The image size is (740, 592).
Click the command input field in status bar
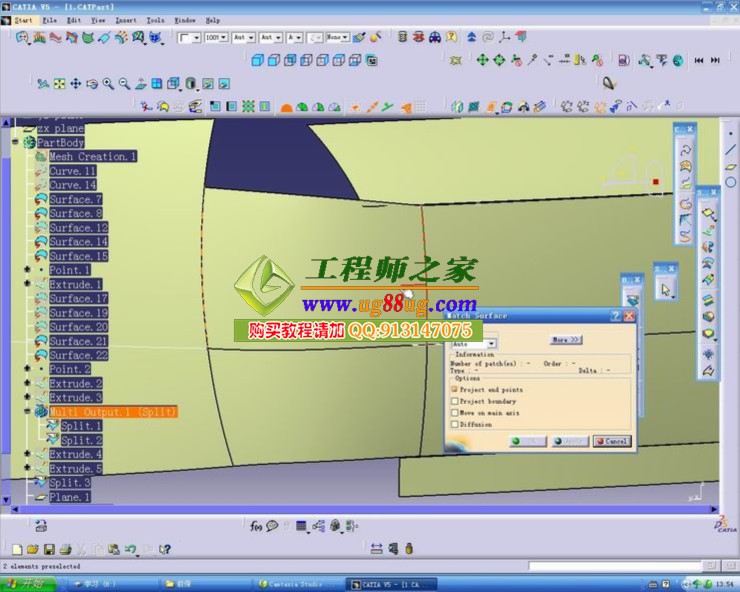(614, 566)
